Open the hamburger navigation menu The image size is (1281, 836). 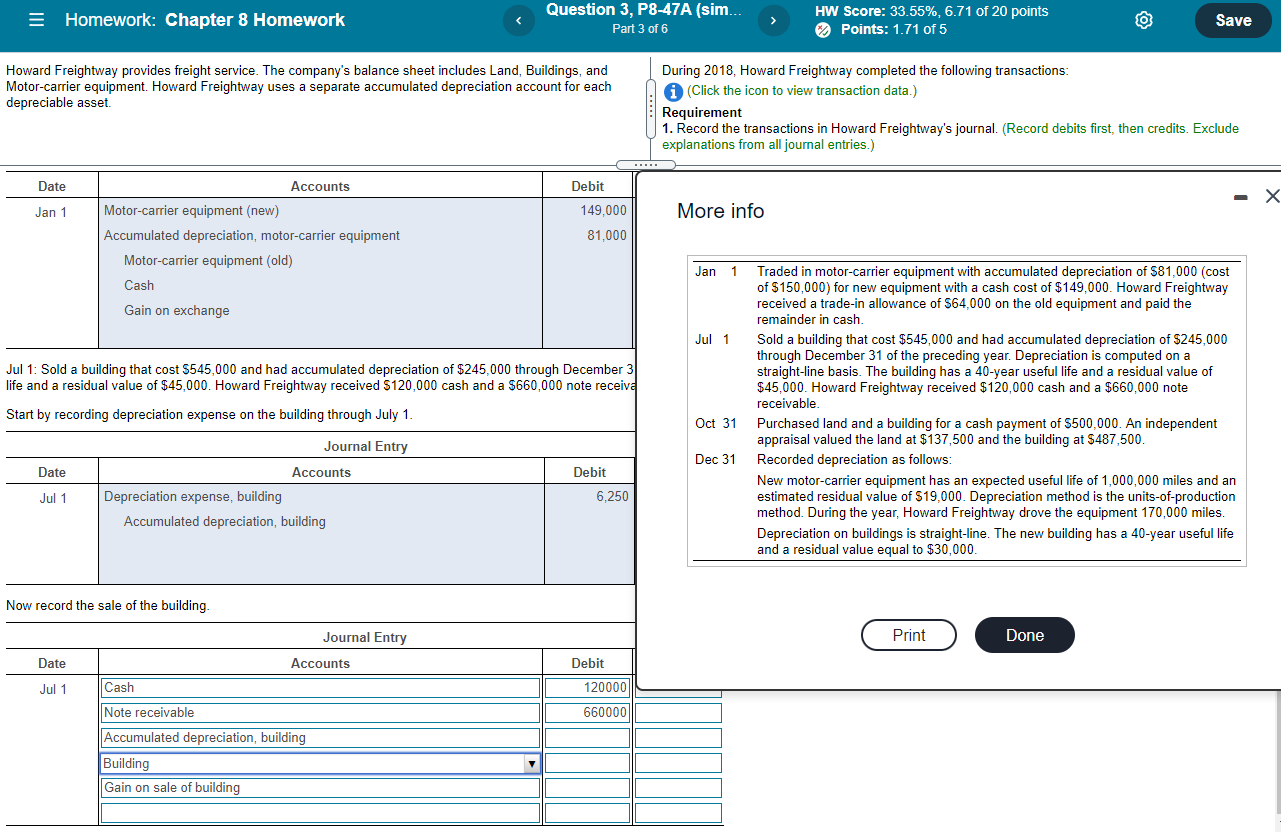pyautogui.click(x=35, y=20)
